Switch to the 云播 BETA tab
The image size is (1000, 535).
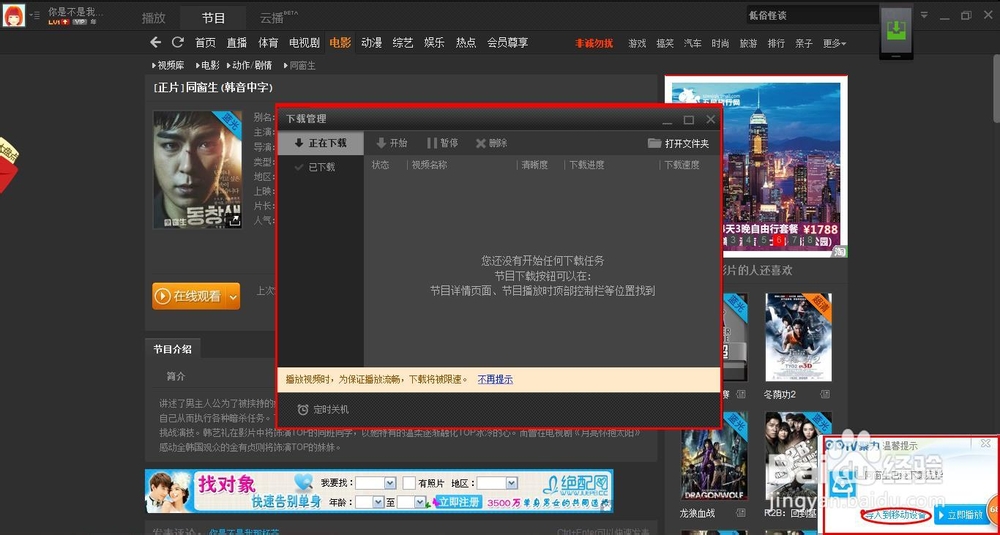[278, 17]
